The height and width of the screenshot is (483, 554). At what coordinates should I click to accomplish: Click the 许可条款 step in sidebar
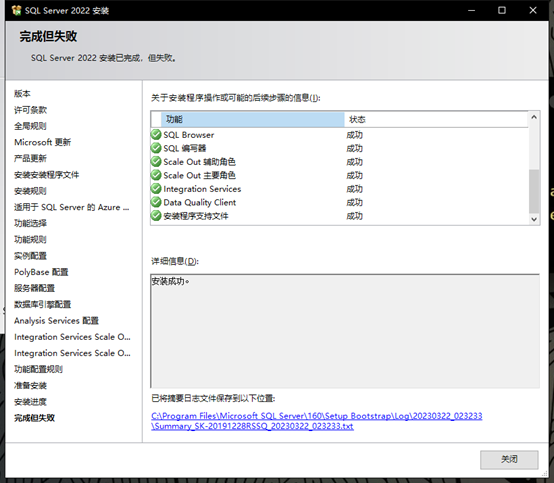(x=30, y=110)
